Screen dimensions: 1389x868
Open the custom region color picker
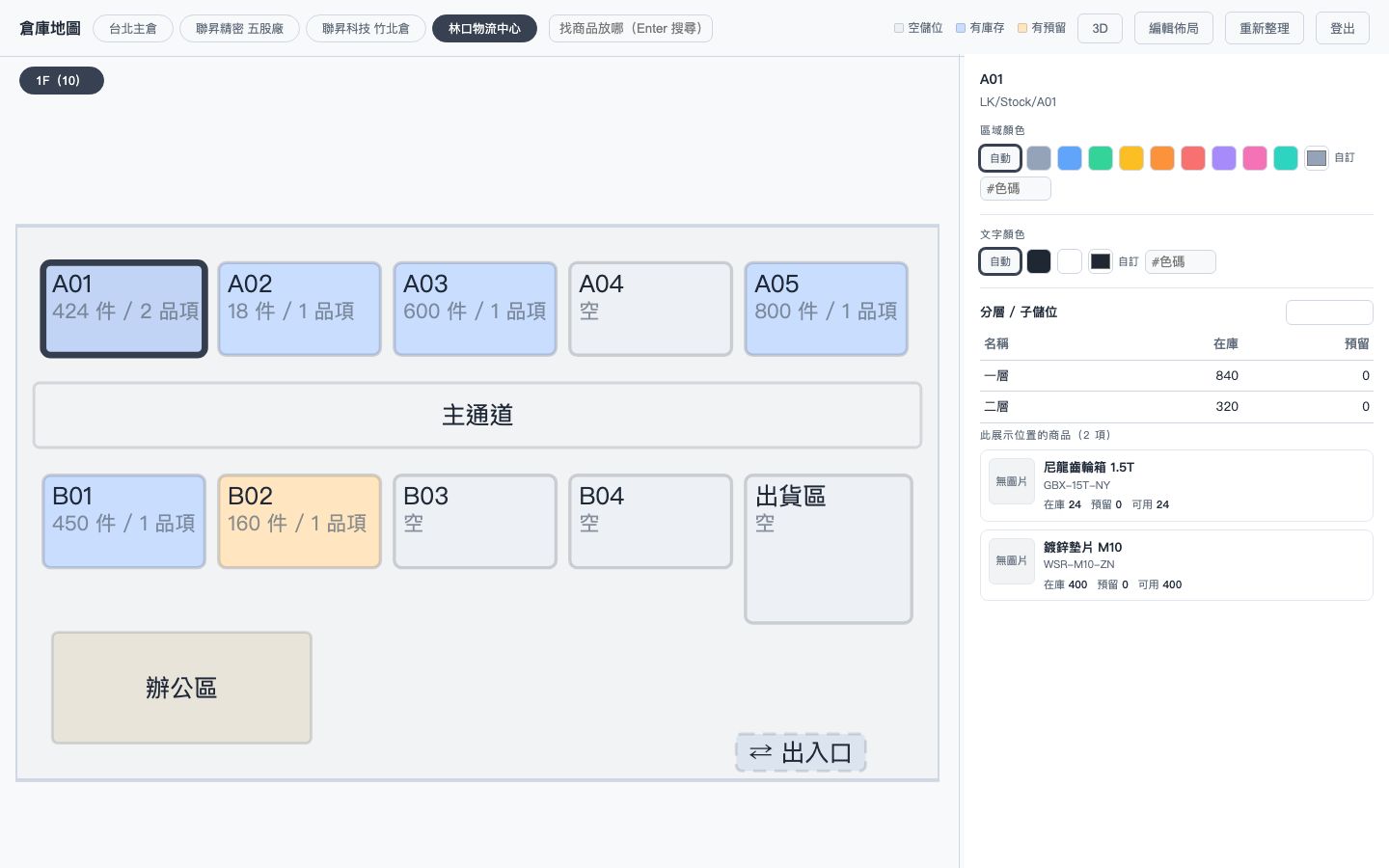point(1317,158)
